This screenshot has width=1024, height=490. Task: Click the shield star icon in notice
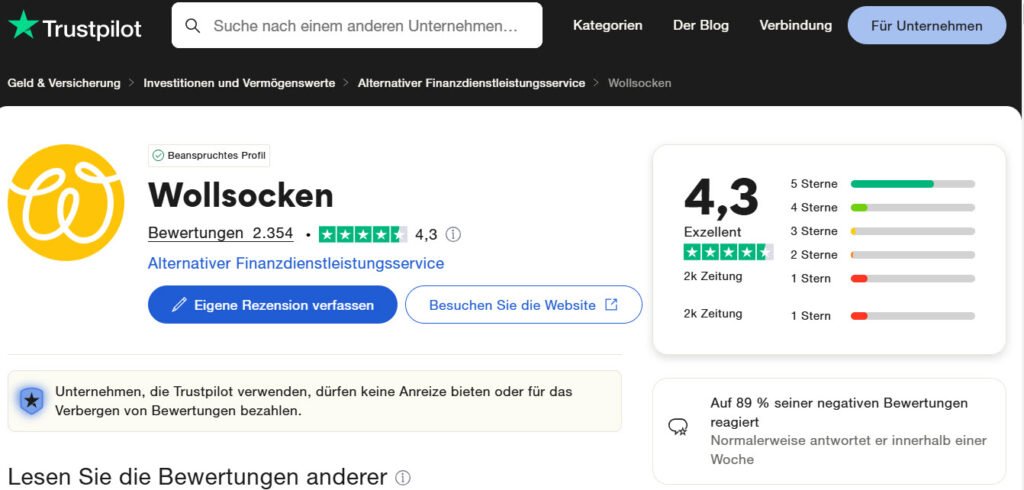31,401
